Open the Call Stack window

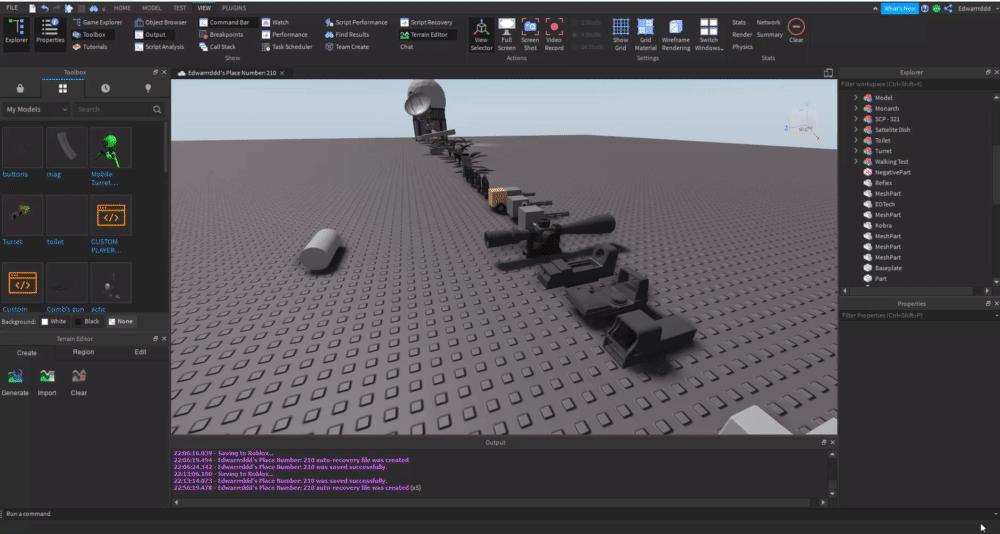click(217, 47)
